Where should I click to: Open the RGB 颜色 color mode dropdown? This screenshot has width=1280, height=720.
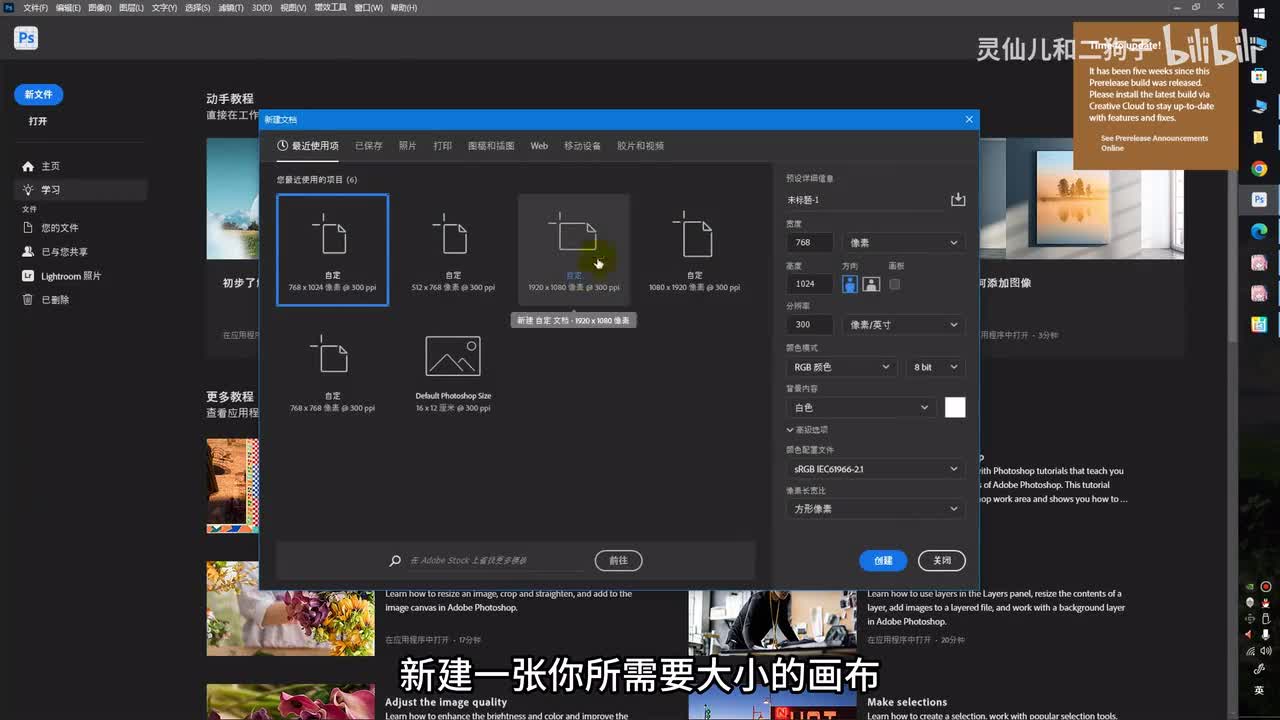[840, 368]
